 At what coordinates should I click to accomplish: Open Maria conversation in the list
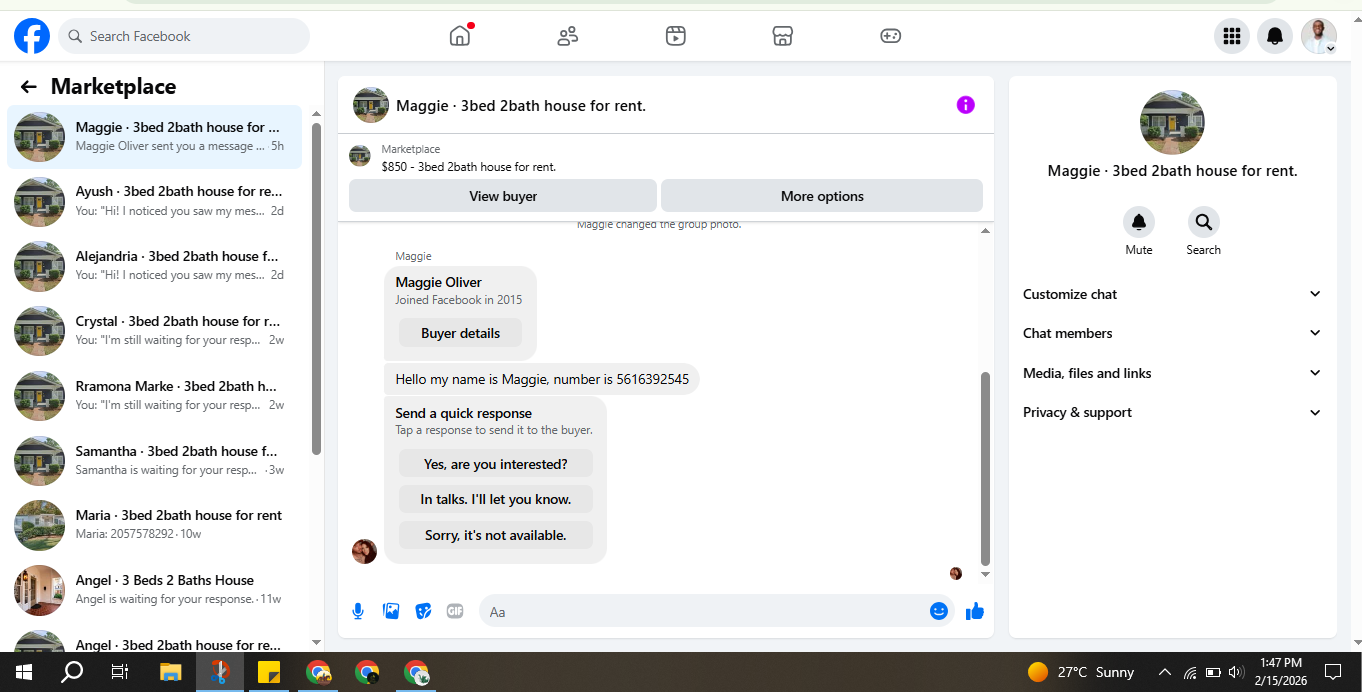coord(154,525)
